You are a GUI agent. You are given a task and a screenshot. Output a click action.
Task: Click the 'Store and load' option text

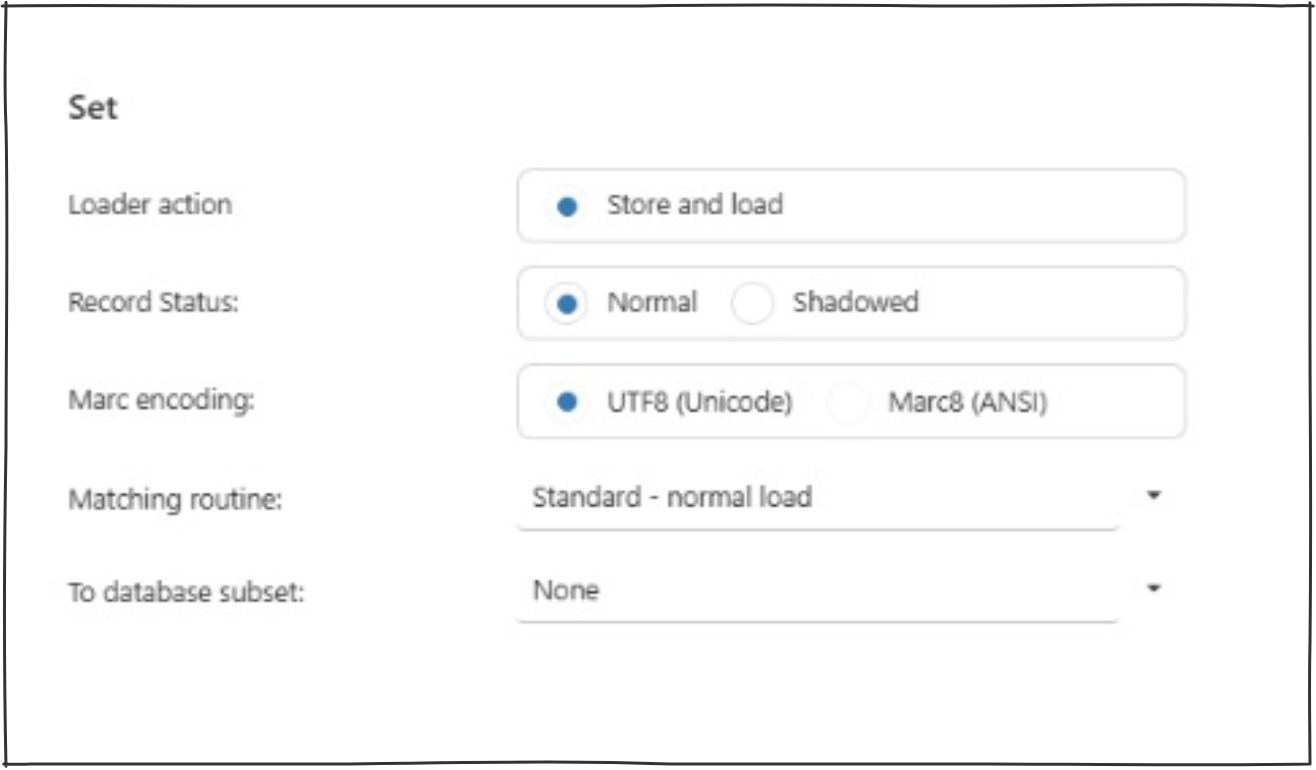(695, 205)
